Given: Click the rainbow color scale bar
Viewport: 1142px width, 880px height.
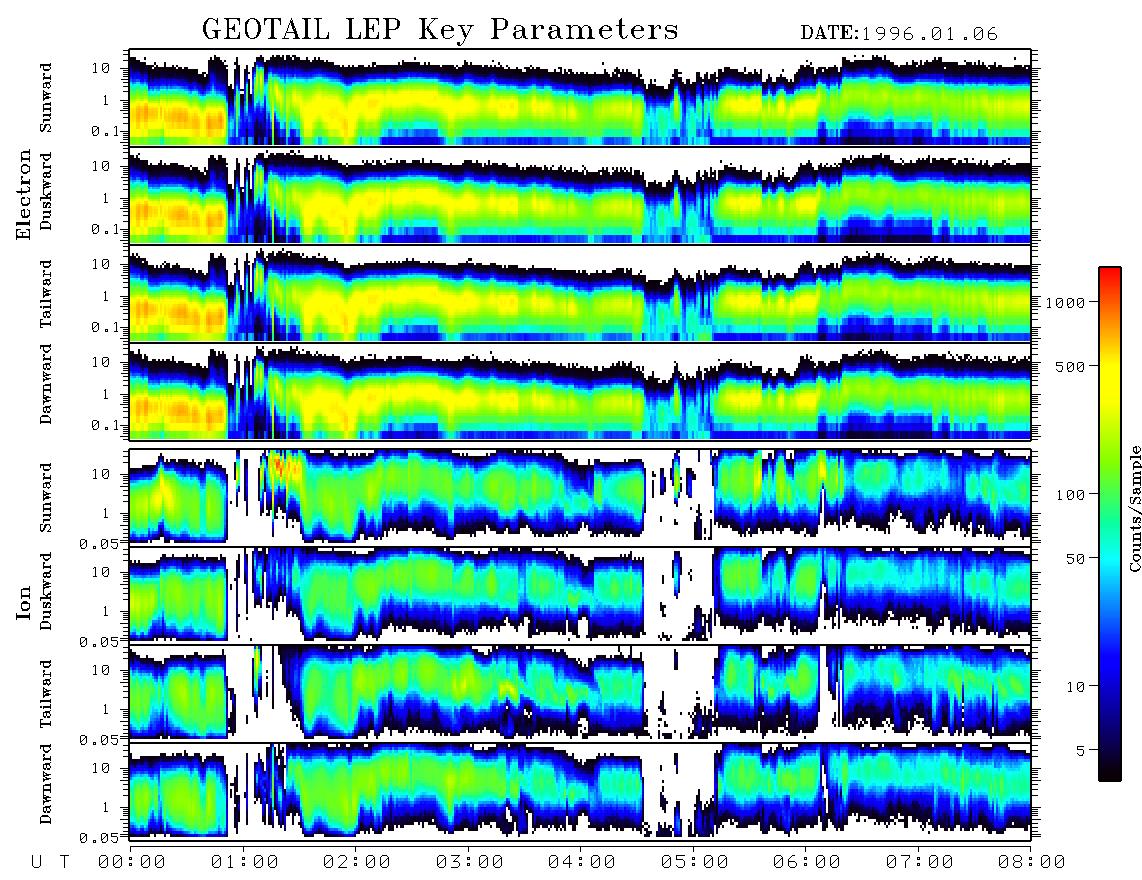Looking at the screenshot, I should [1110, 524].
